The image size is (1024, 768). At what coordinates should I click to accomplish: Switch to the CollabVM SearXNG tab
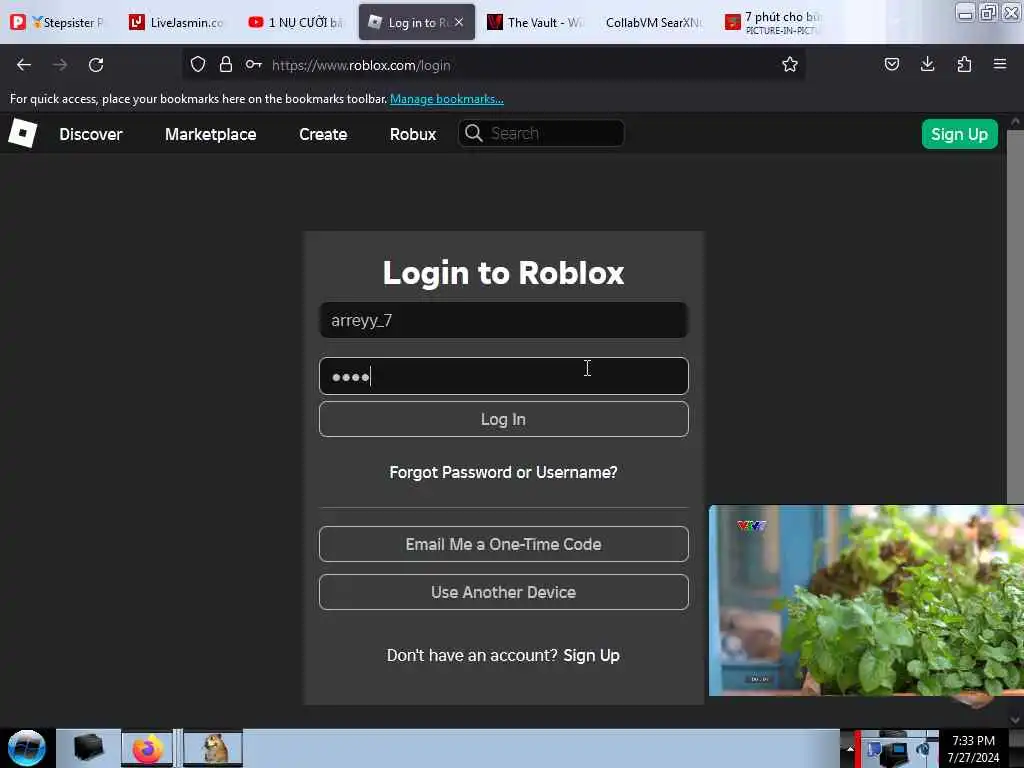pyautogui.click(x=654, y=22)
